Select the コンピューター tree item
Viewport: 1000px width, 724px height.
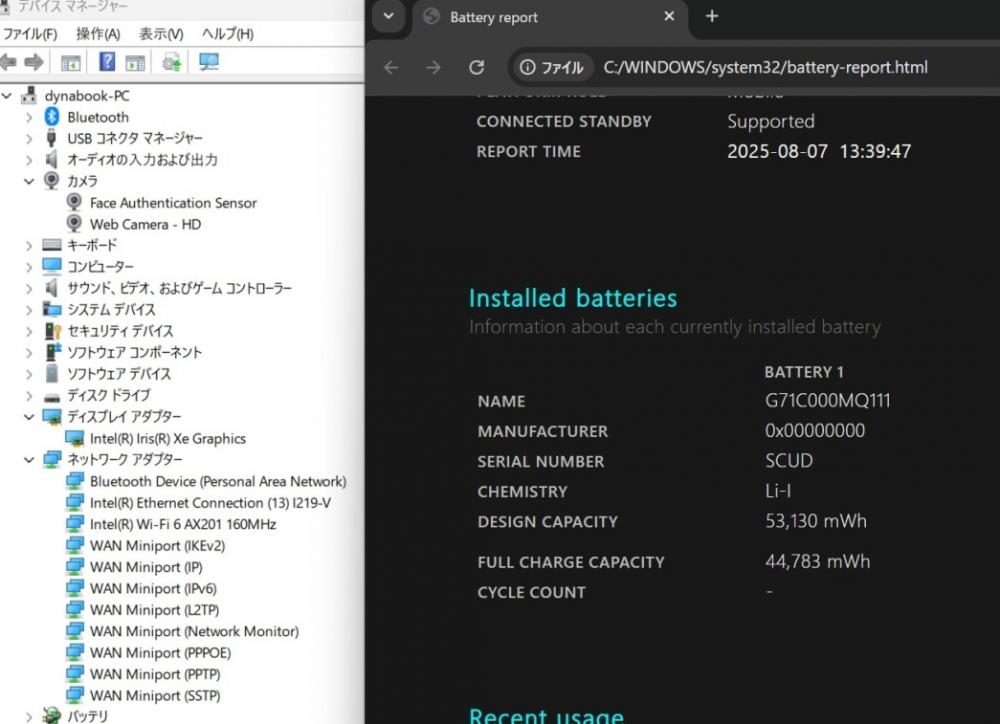pyautogui.click(x=100, y=266)
